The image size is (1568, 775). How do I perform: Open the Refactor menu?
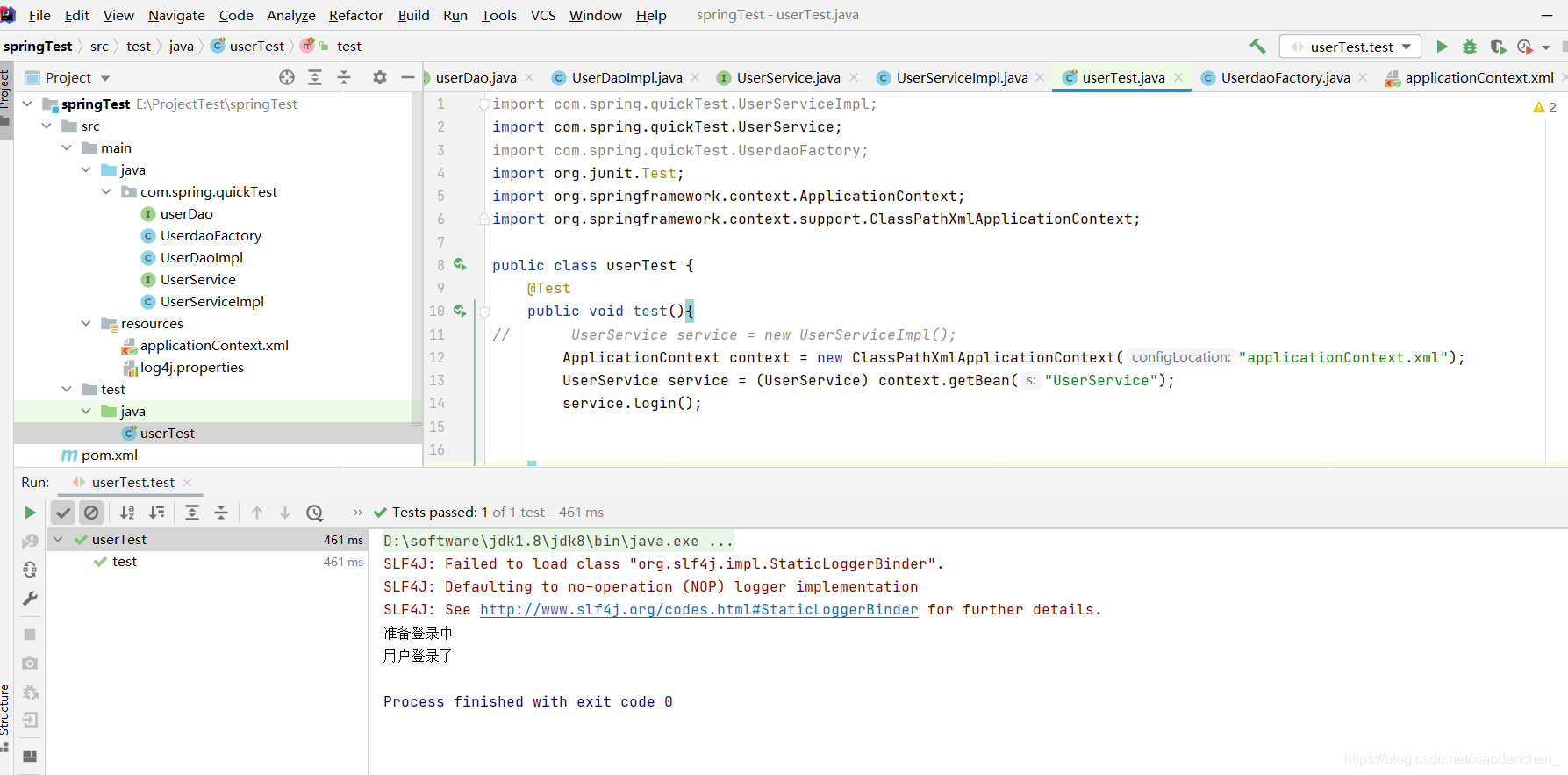point(355,15)
